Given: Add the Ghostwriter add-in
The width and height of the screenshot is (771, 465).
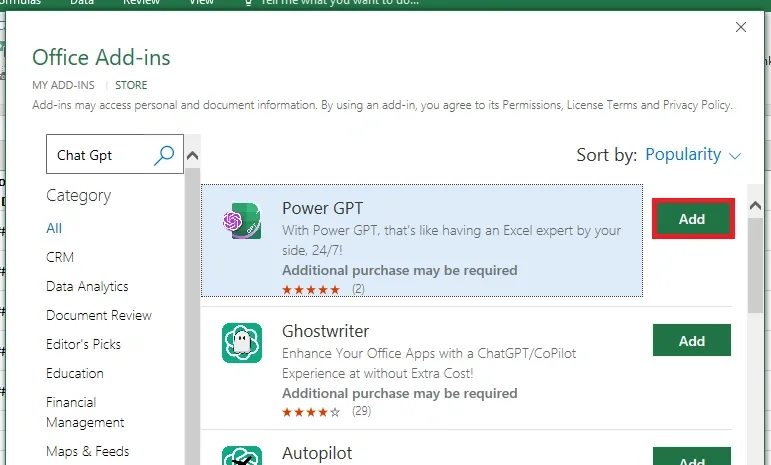Looking at the screenshot, I should click(692, 341).
